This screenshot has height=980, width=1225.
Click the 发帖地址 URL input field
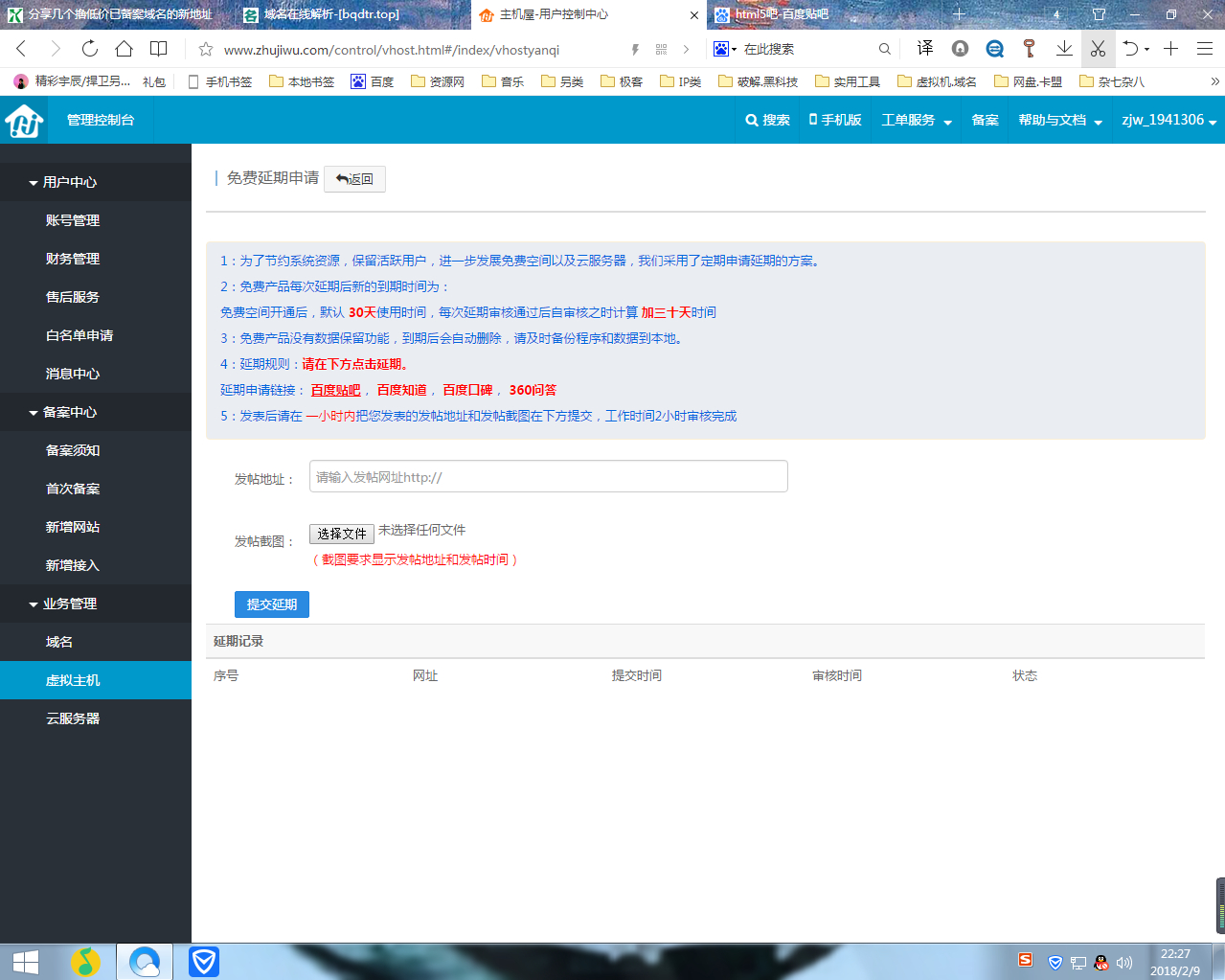pos(549,476)
